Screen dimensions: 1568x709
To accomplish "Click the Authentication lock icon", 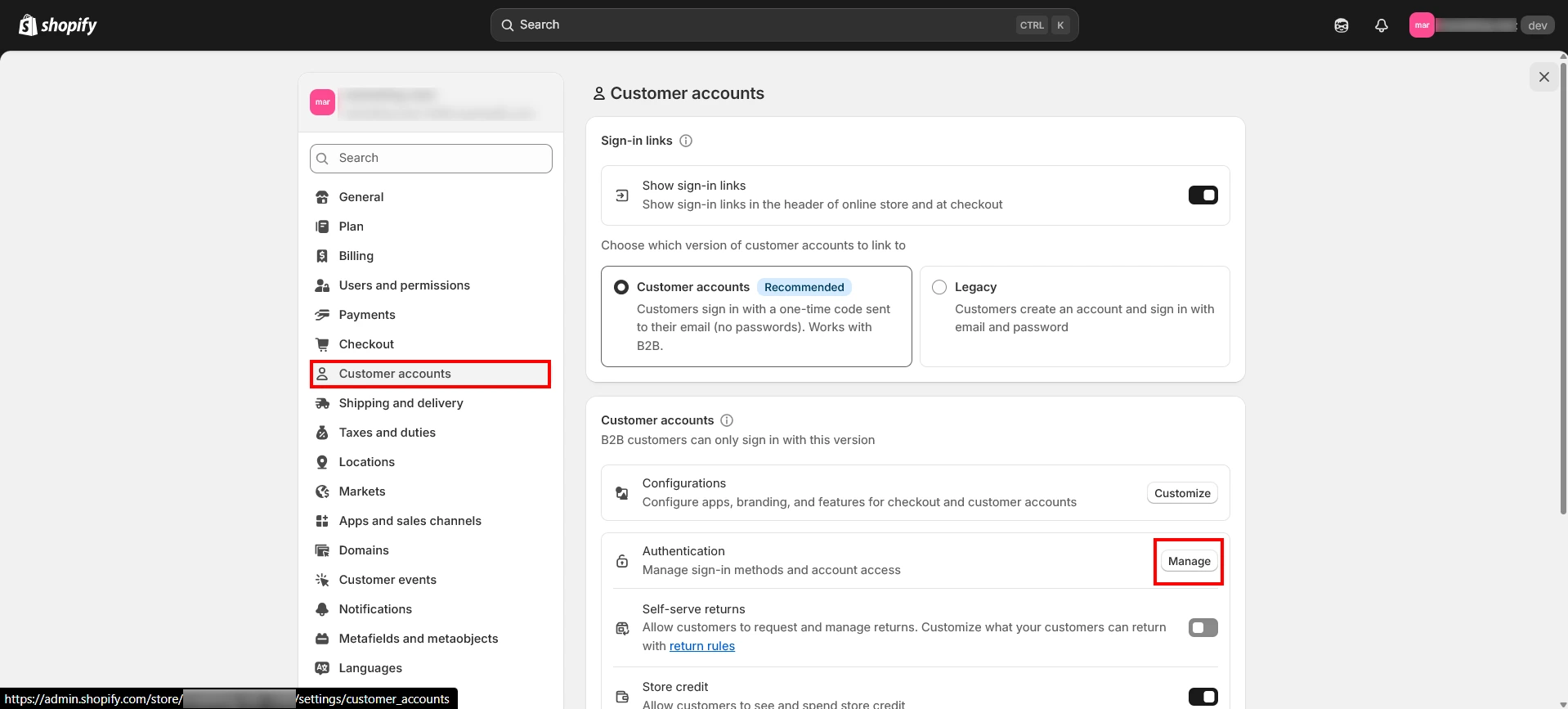I will click(622, 561).
